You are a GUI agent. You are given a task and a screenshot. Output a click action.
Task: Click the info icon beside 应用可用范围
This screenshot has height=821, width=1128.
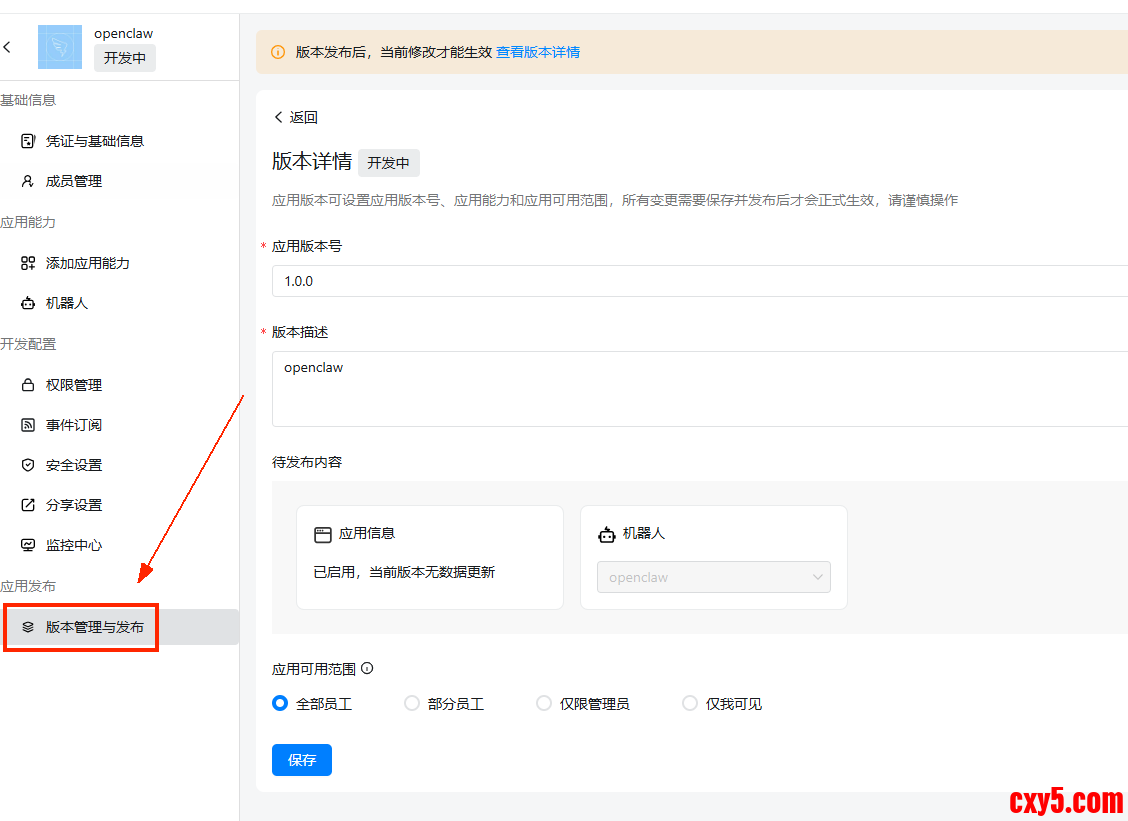367,669
